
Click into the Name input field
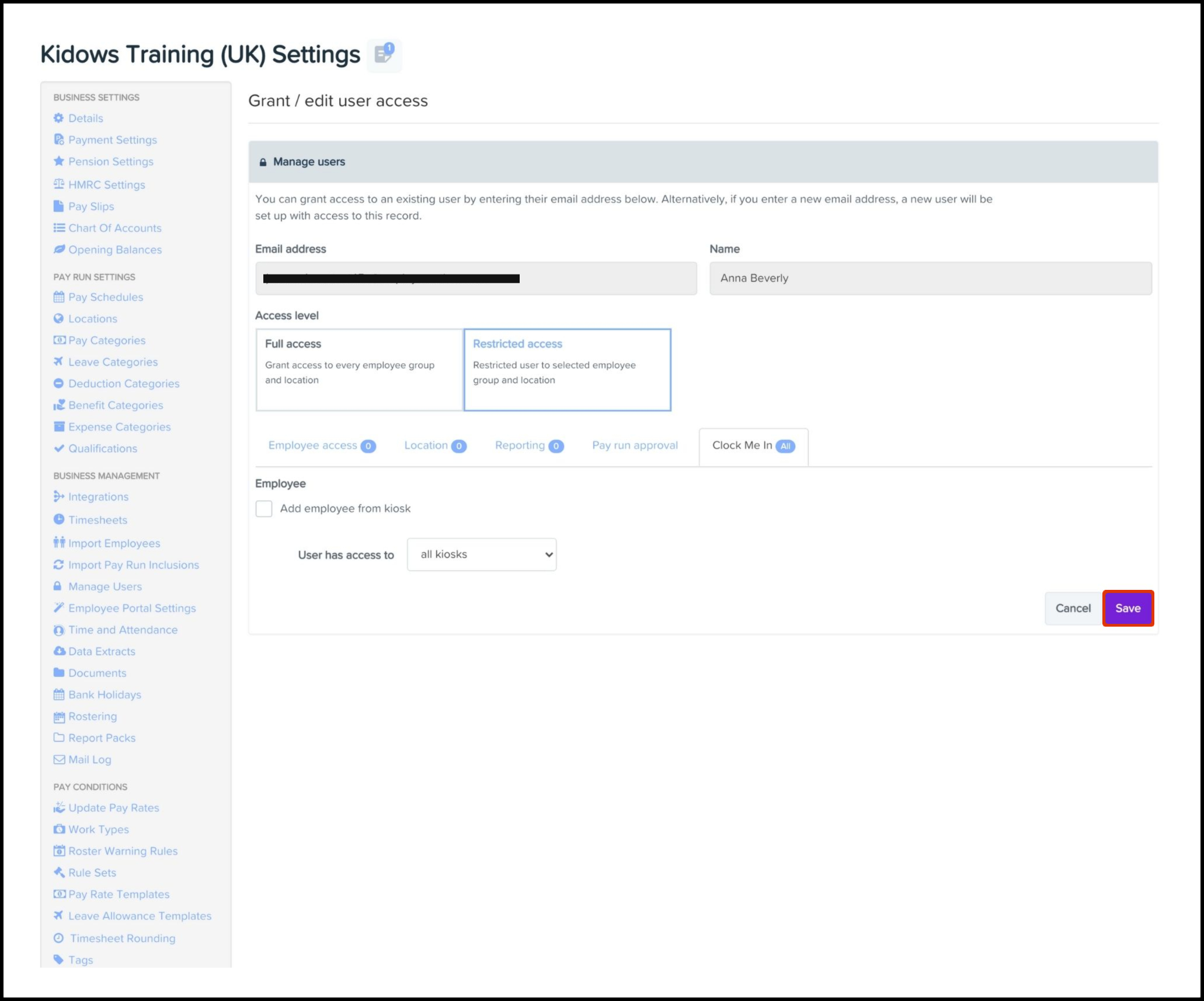[930, 279]
